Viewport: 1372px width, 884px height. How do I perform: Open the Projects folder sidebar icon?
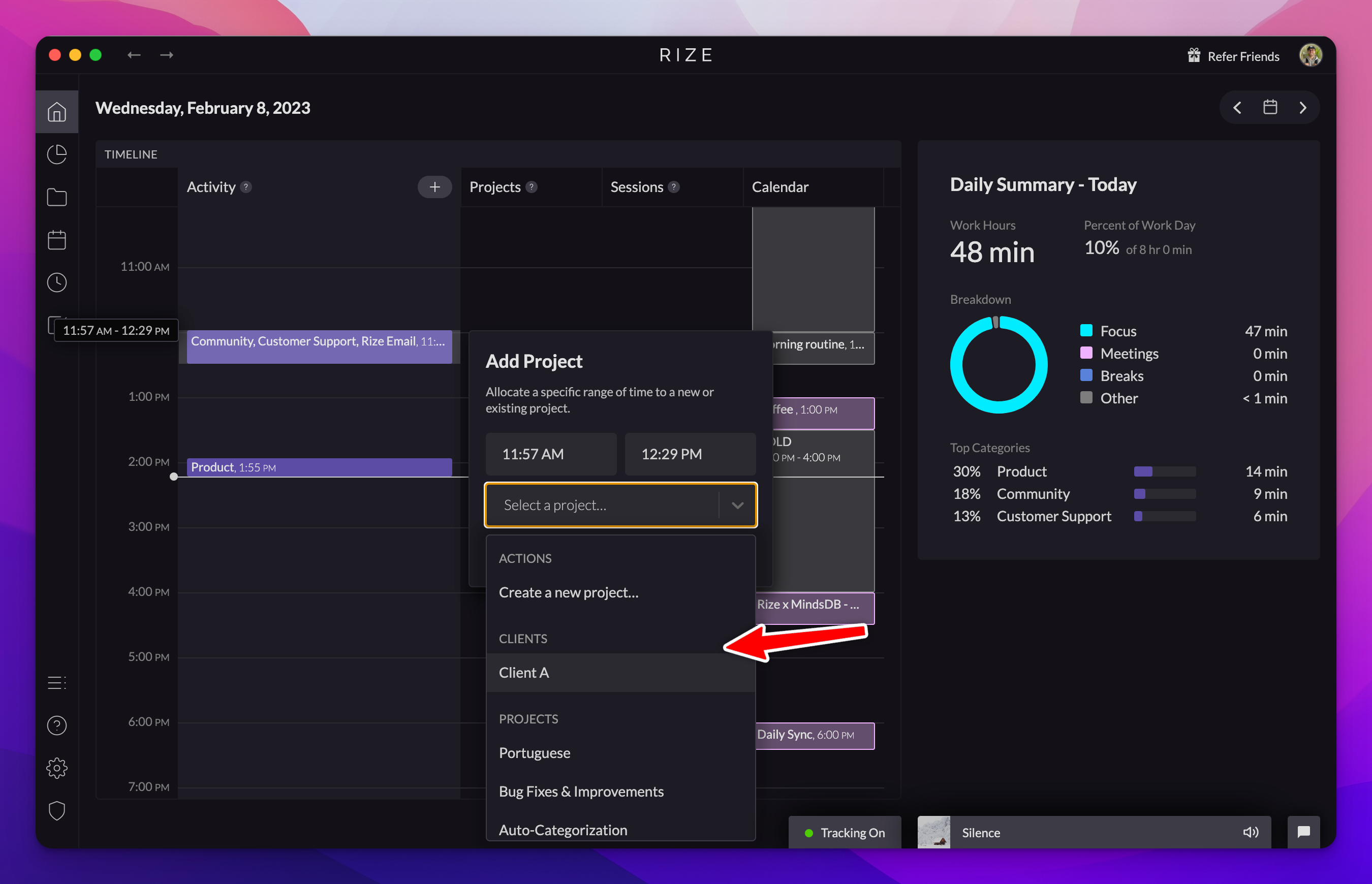(x=57, y=197)
